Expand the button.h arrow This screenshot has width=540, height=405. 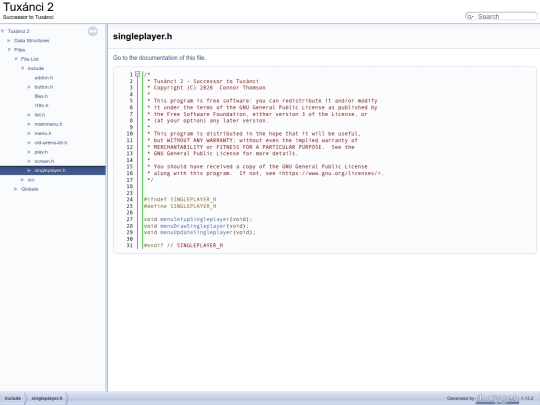tap(29, 87)
